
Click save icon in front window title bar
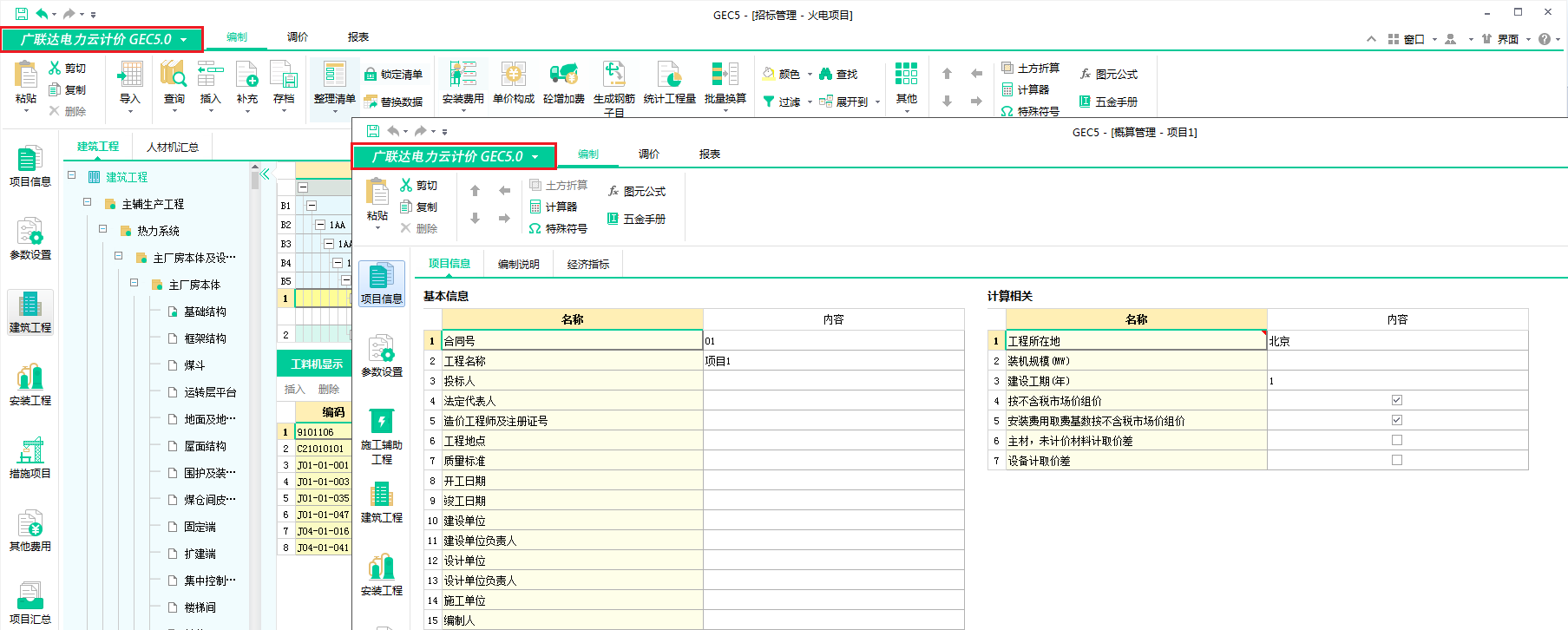point(373,131)
